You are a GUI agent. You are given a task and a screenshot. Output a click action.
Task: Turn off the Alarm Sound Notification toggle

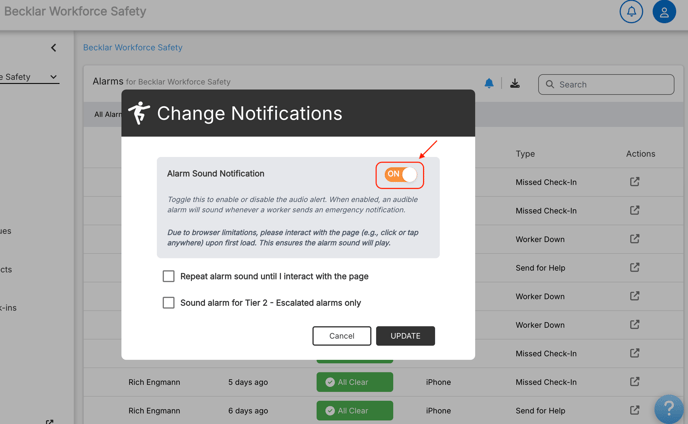[x=400, y=175]
